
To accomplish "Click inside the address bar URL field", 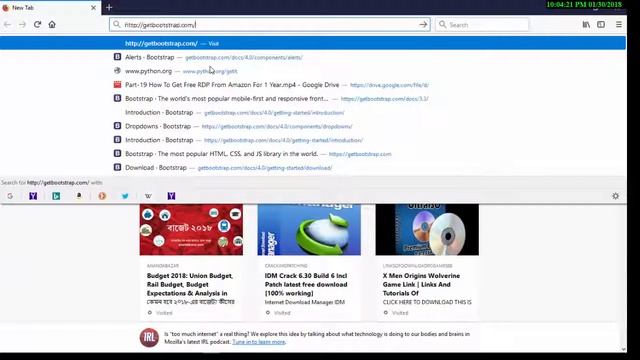I will (x=269, y=24).
